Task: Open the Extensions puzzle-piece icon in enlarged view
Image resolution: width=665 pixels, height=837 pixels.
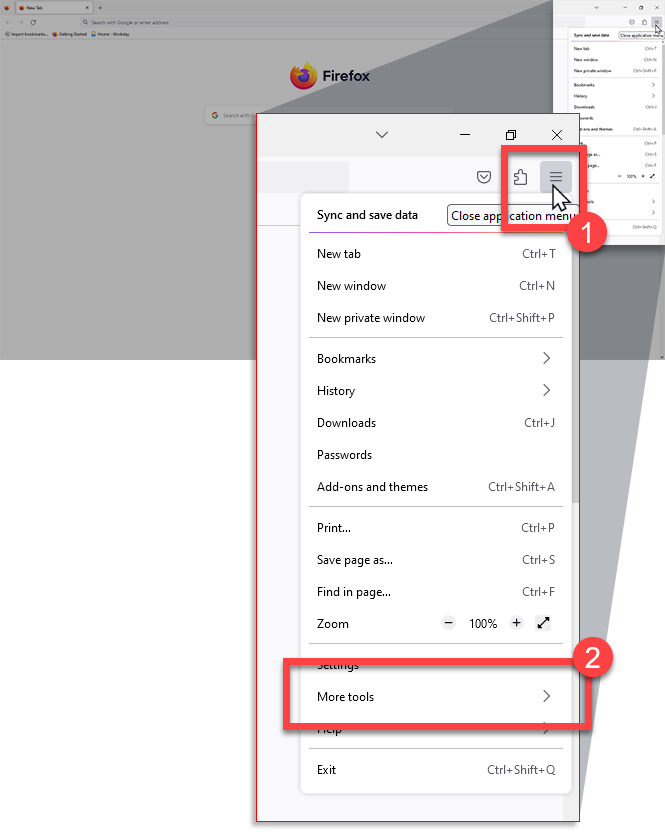Action: pyautogui.click(x=520, y=177)
